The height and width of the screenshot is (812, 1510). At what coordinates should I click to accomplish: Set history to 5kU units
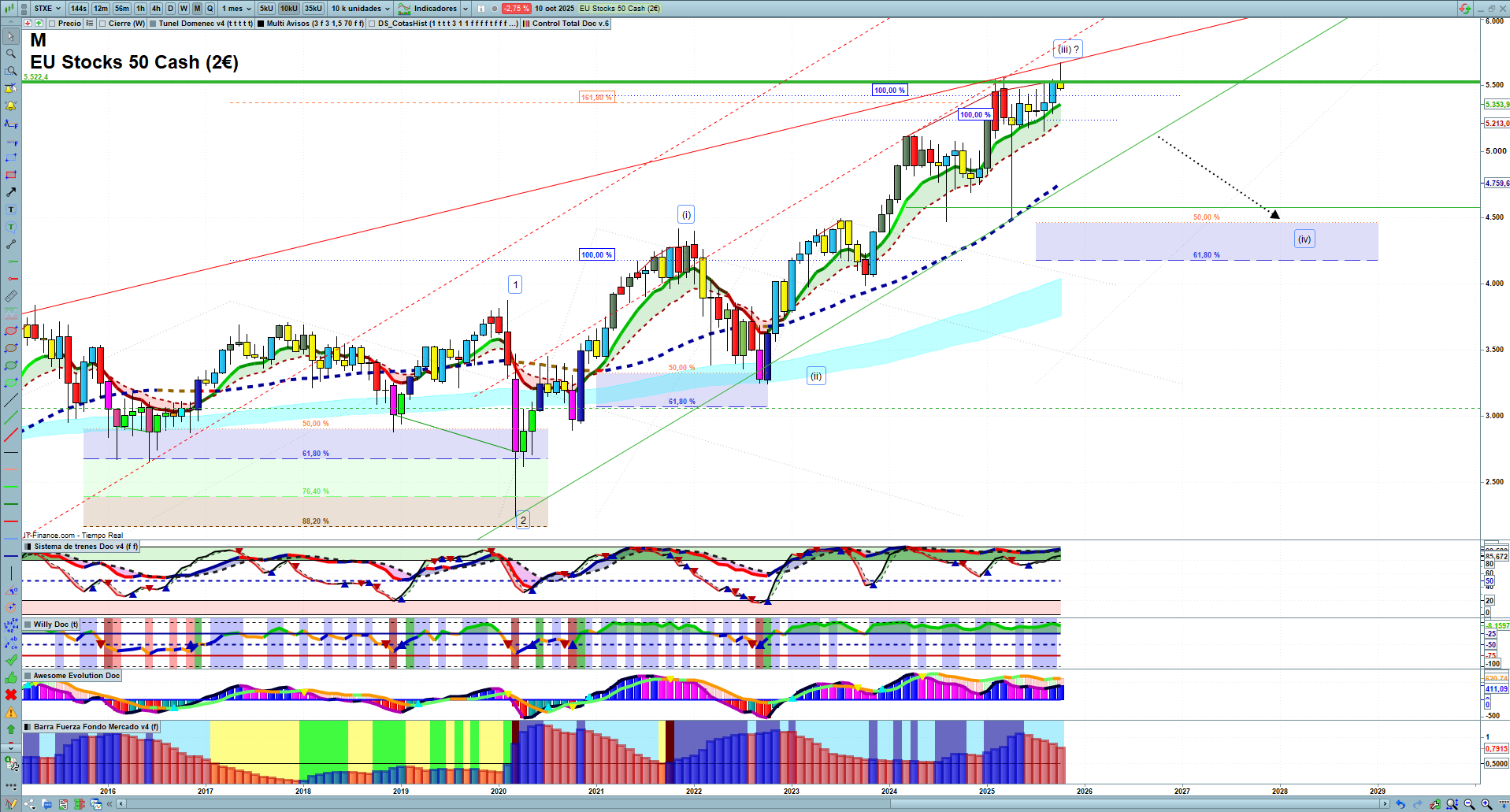click(266, 9)
